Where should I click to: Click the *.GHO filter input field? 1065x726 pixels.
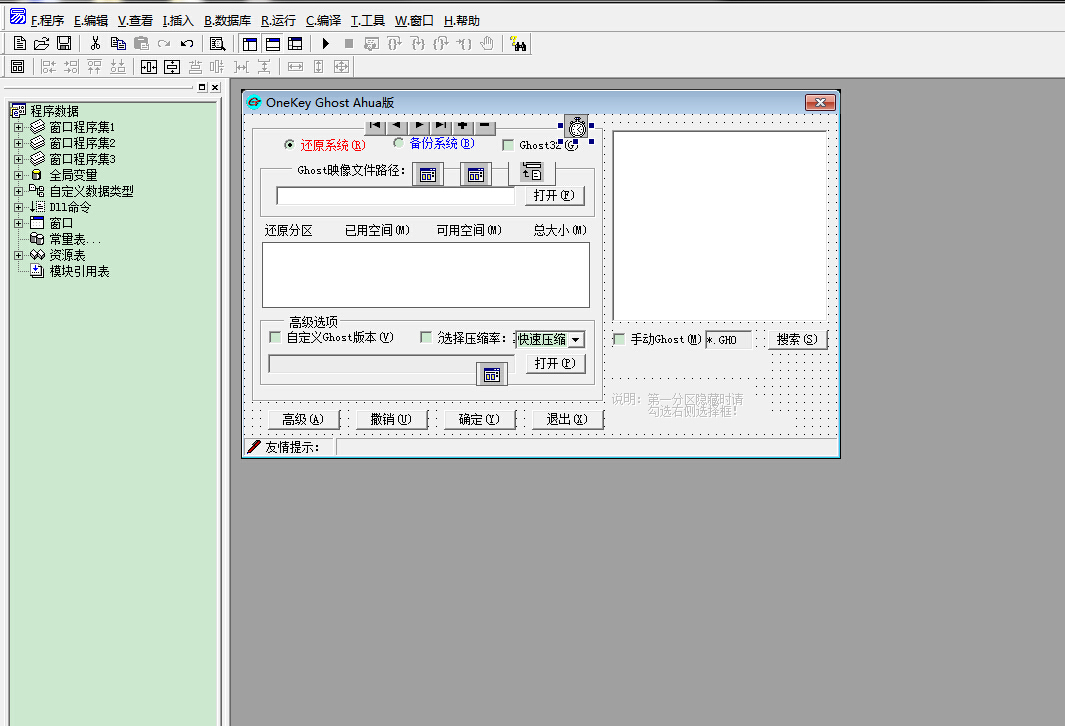(x=729, y=340)
